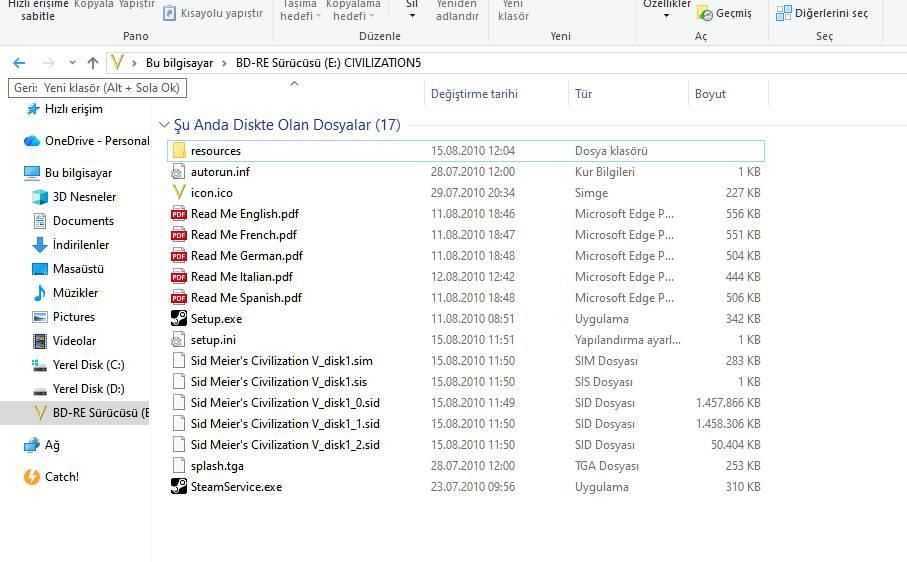
Task: Click 'Diğerlerini seç' in the ribbon
Action: 822,13
